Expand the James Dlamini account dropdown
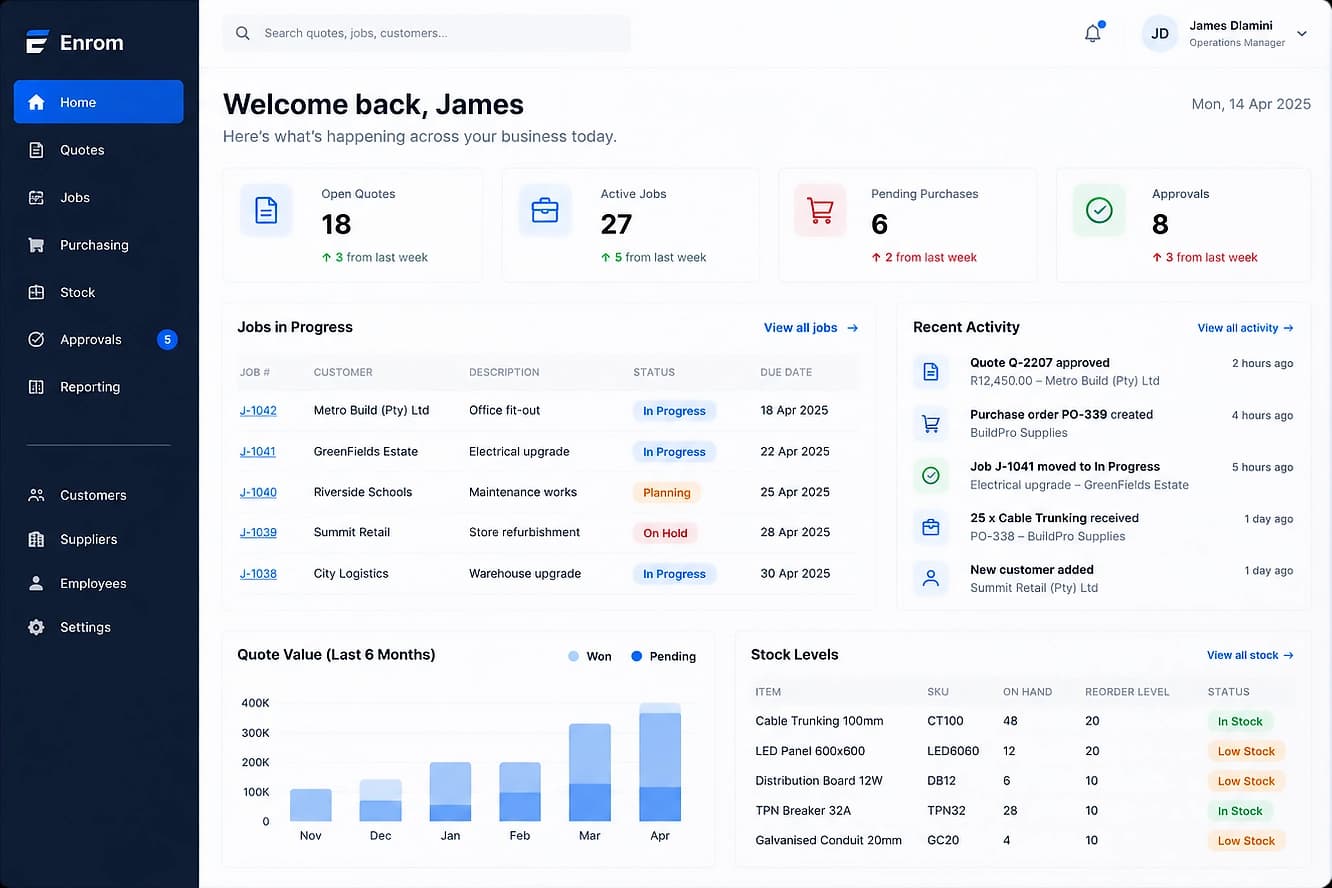 pyautogui.click(x=1302, y=33)
